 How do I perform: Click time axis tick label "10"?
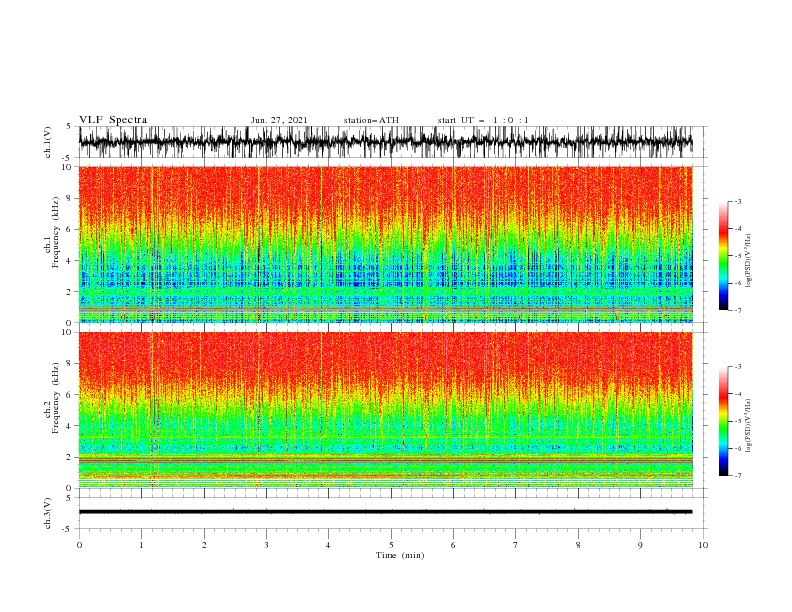pos(703,545)
